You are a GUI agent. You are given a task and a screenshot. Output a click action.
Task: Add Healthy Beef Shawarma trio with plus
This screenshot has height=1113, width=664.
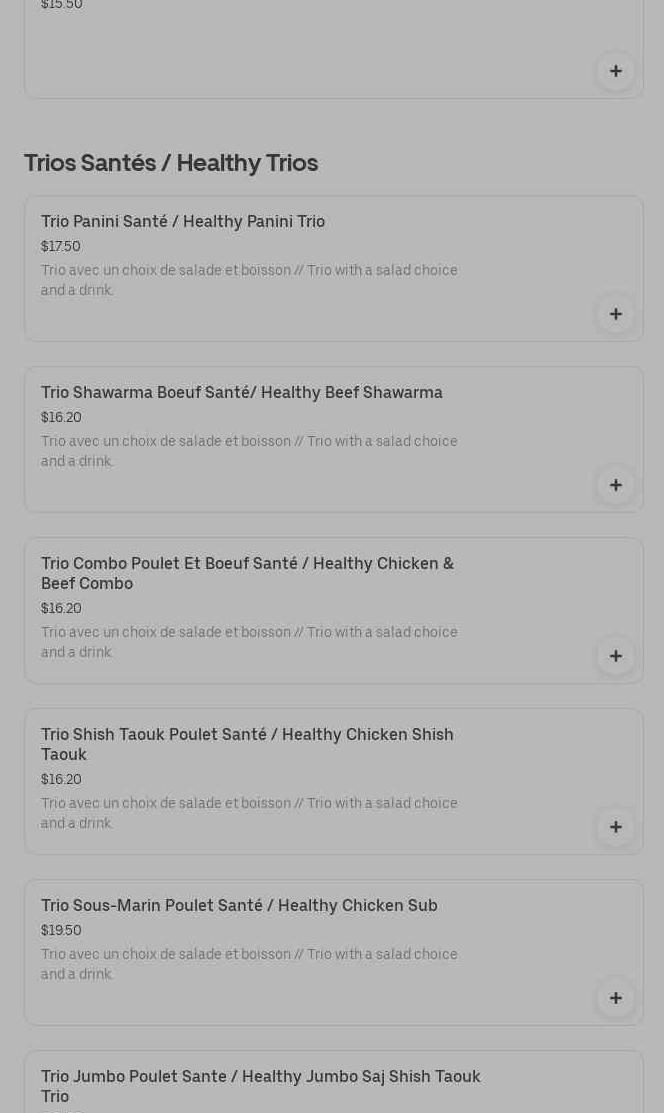pyautogui.click(x=616, y=485)
